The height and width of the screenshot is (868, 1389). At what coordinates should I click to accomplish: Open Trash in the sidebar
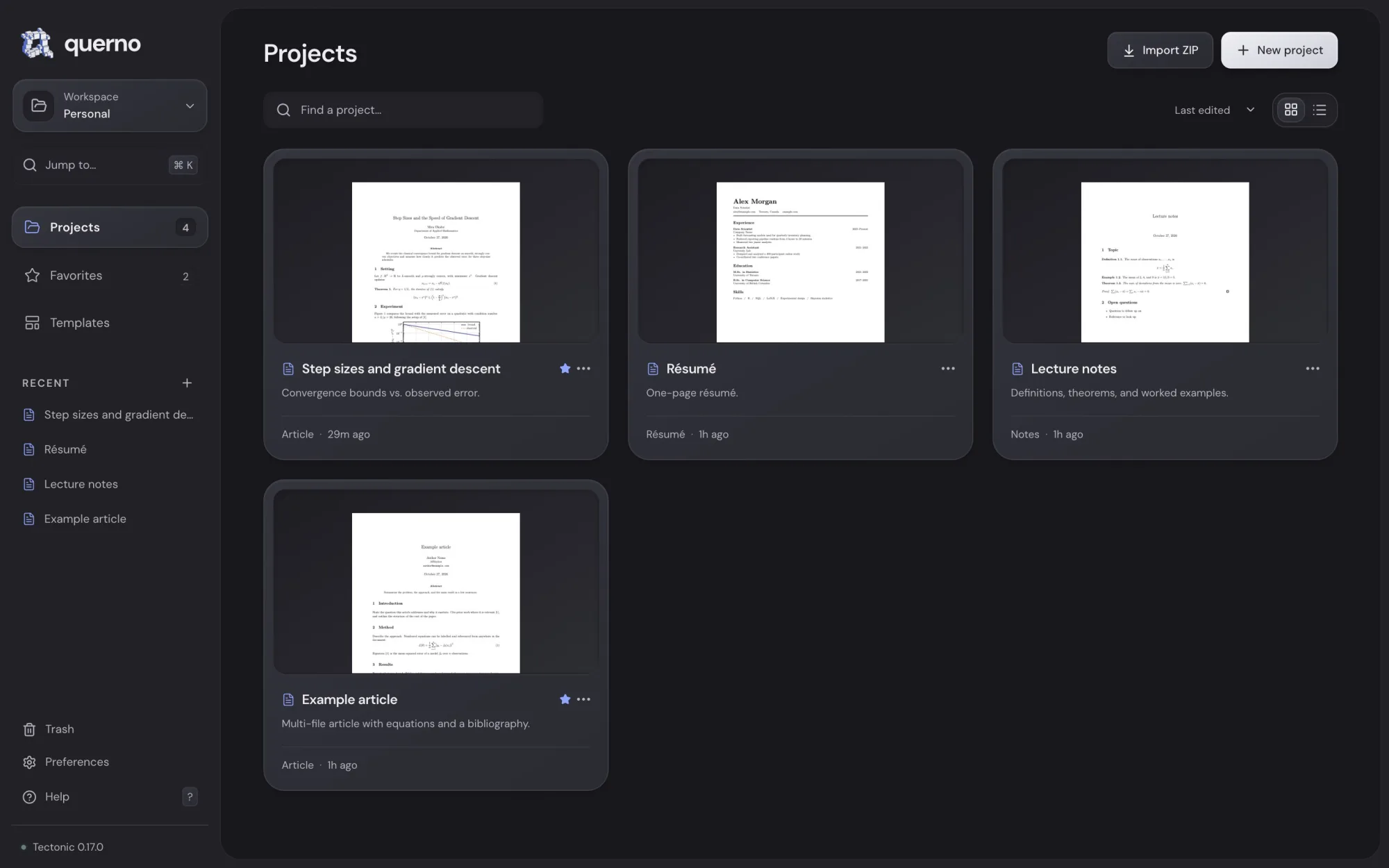110,729
